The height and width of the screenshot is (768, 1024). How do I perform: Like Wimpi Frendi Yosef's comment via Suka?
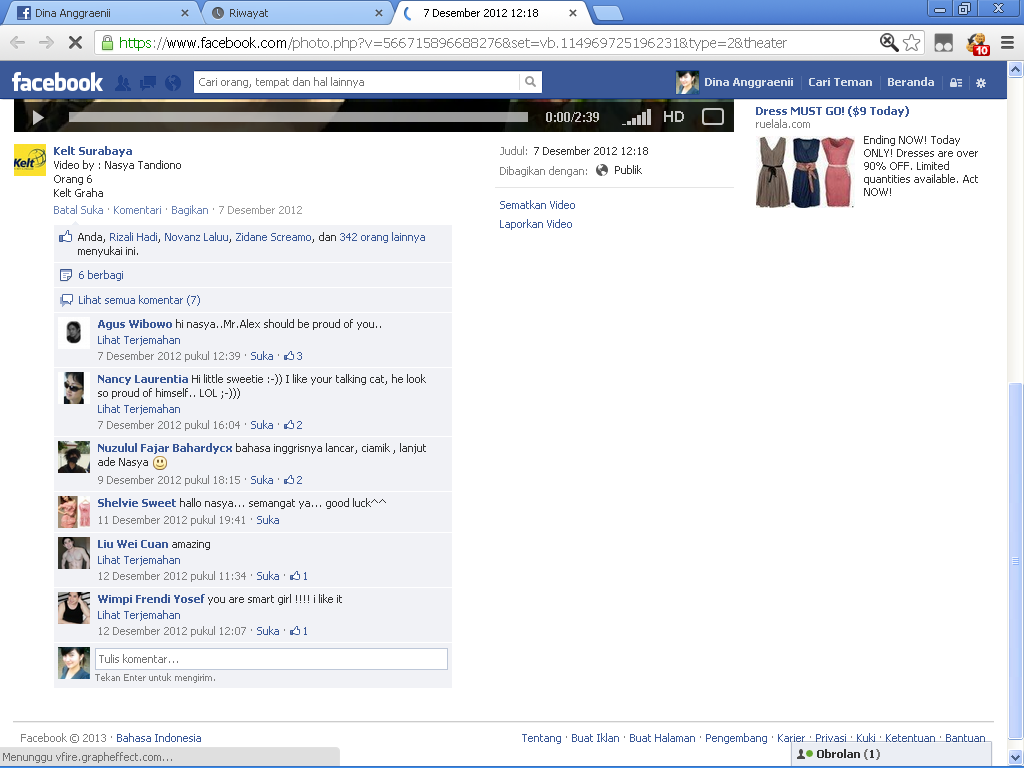[268, 631]
